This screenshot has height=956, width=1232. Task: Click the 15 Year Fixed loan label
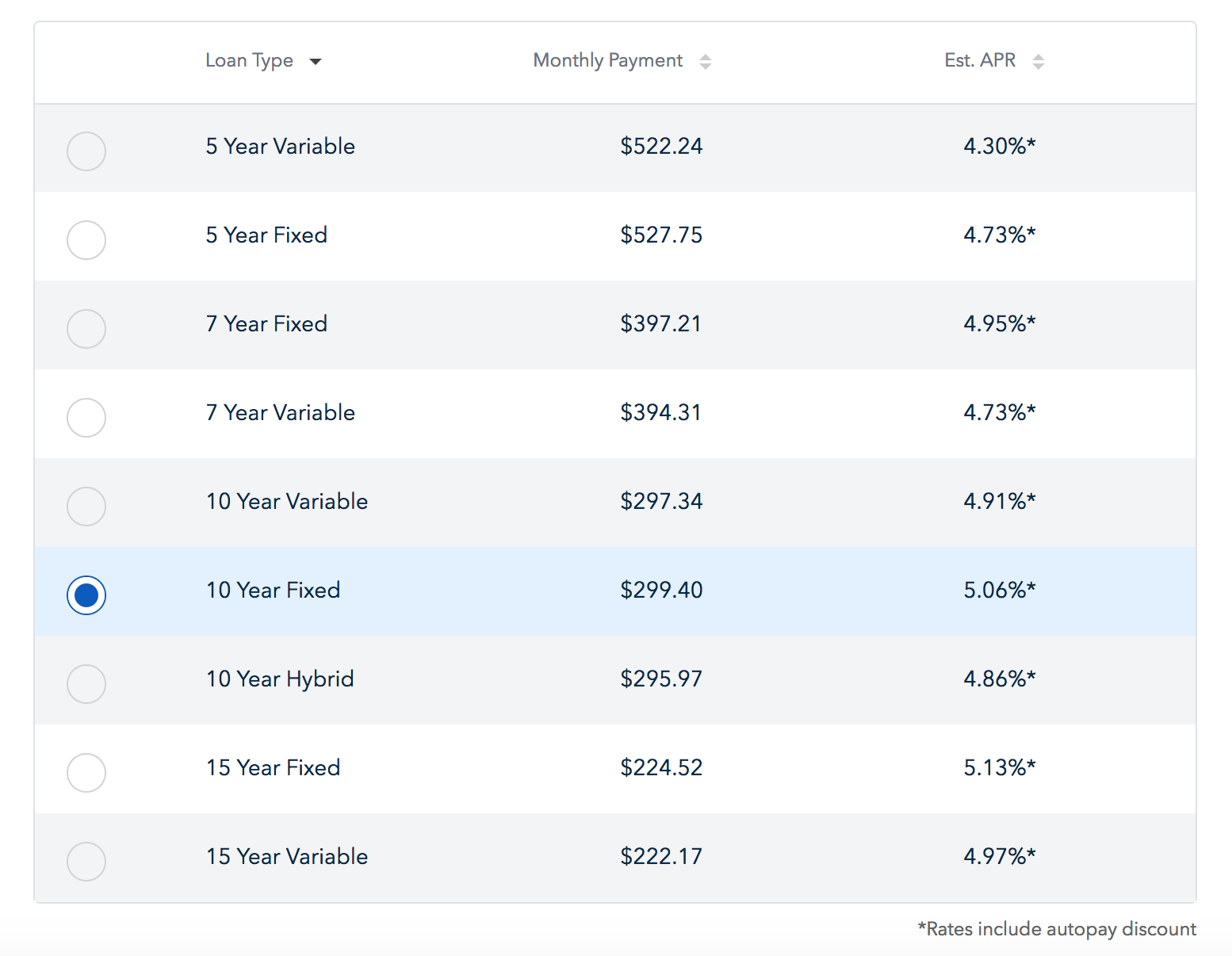pyautogui.click(x=273, y=767)
